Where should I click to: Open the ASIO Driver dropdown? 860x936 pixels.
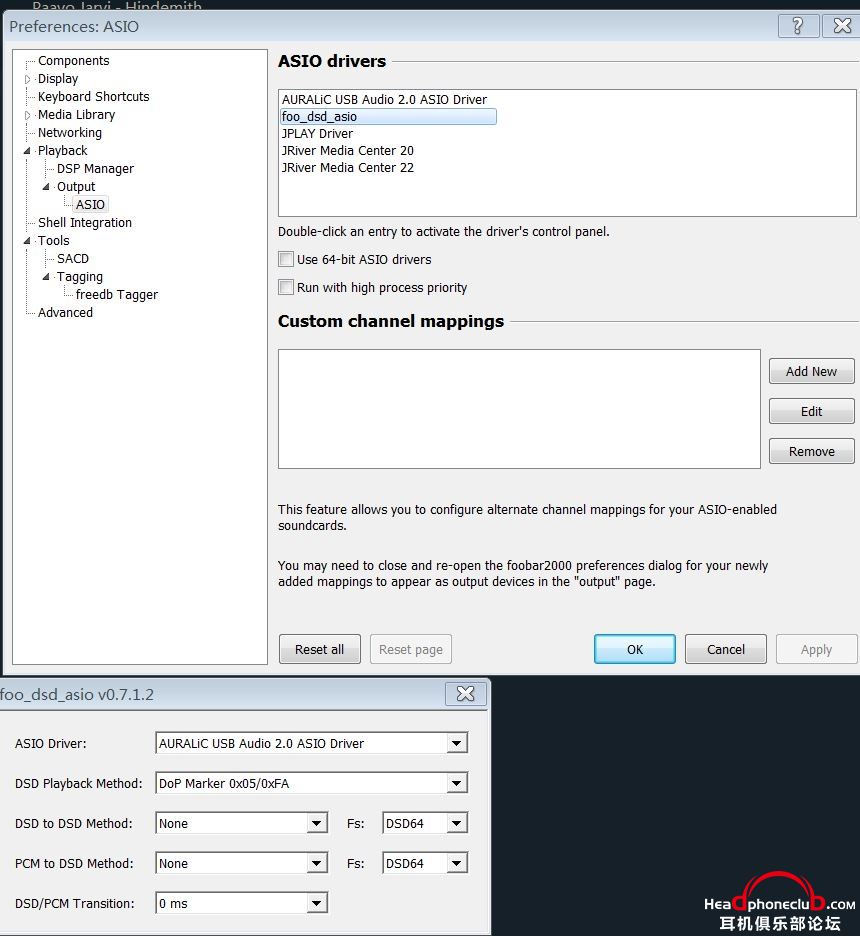coord(457,743)
